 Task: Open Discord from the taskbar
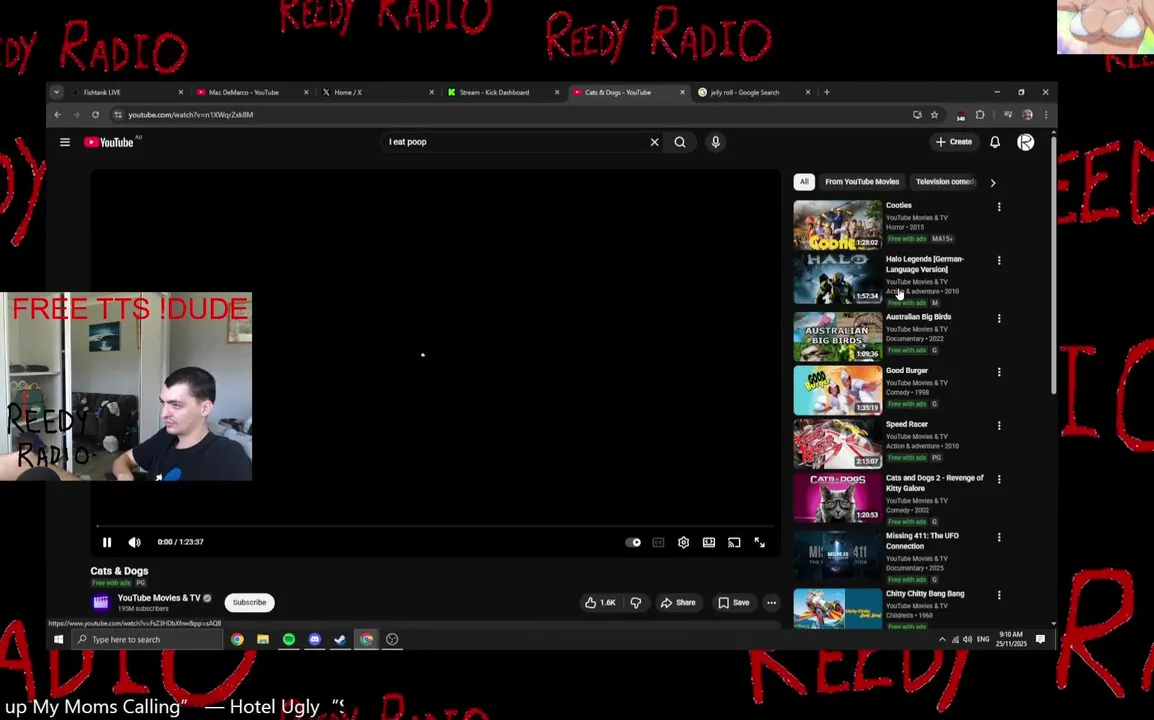314,639
